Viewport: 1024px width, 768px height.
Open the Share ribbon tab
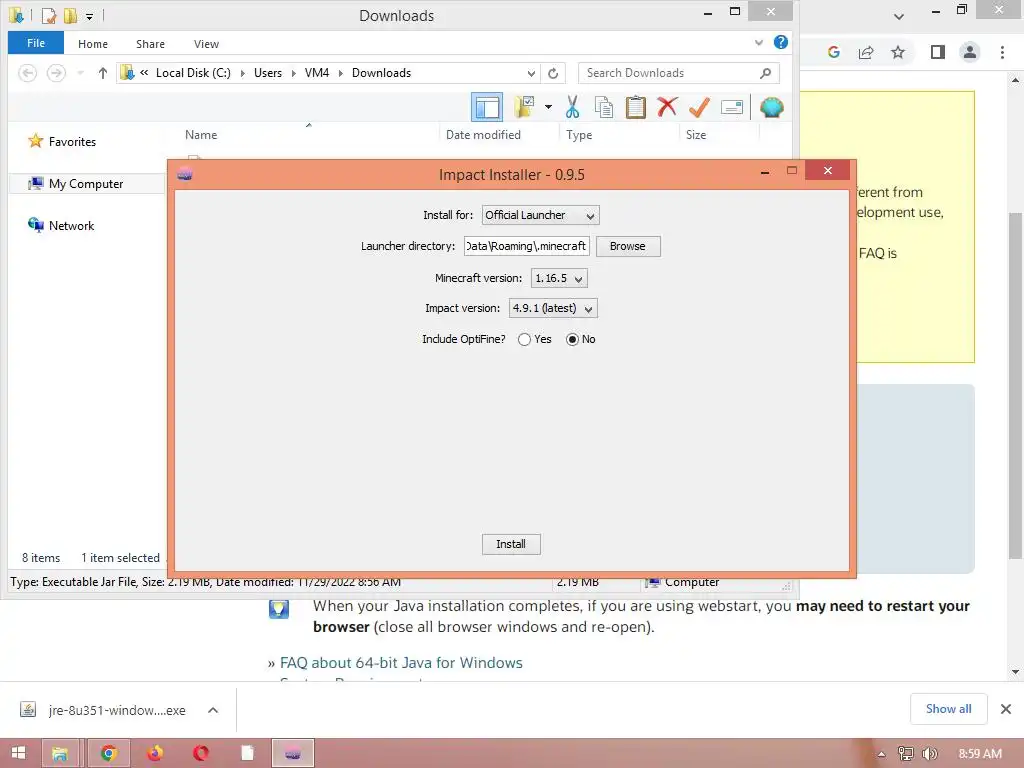pos(150,44)
